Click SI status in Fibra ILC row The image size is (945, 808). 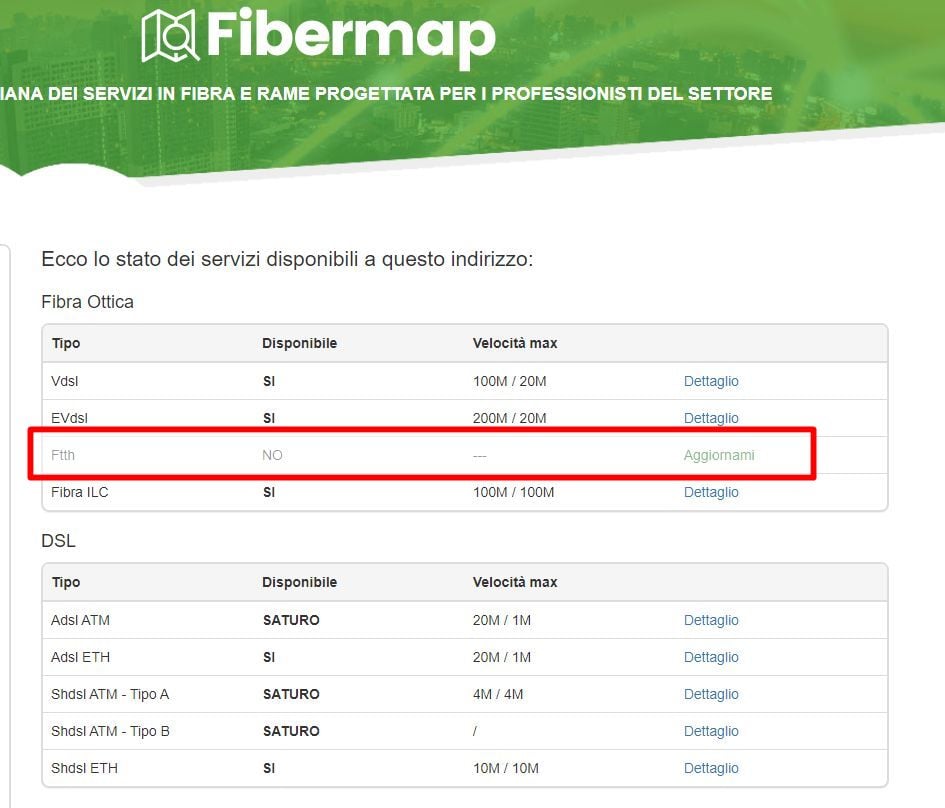click(269, 492)
